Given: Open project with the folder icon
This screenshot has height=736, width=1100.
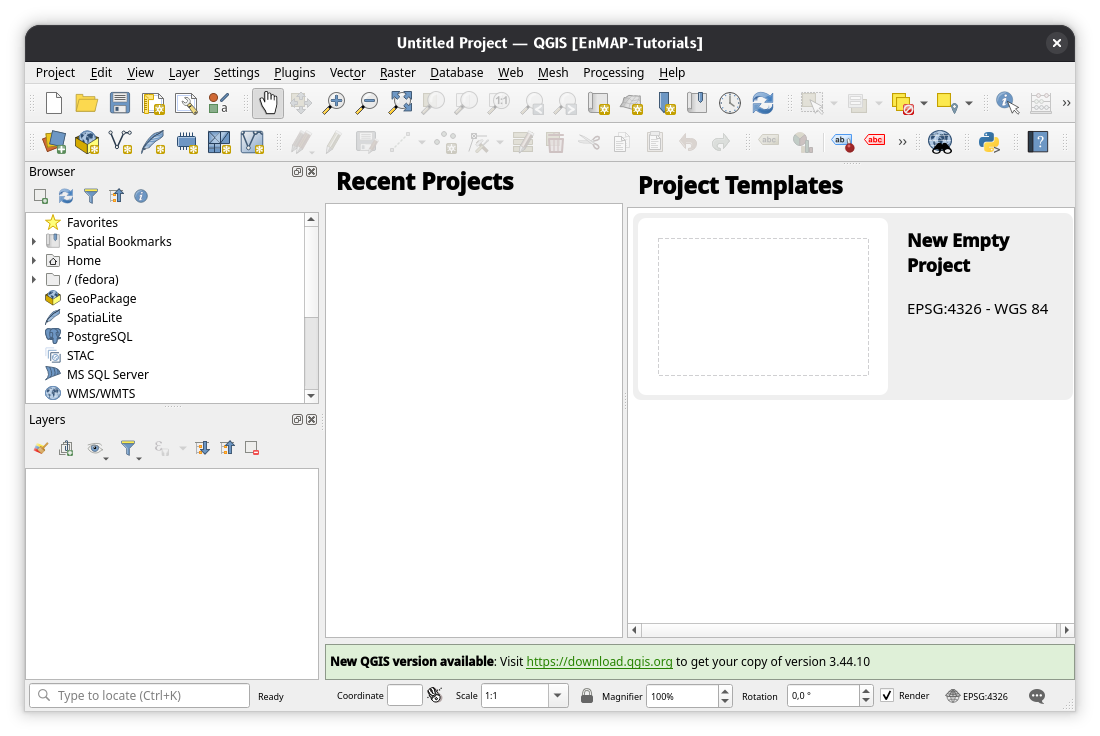Looking at the screenshot, I should tap(86, 103).
